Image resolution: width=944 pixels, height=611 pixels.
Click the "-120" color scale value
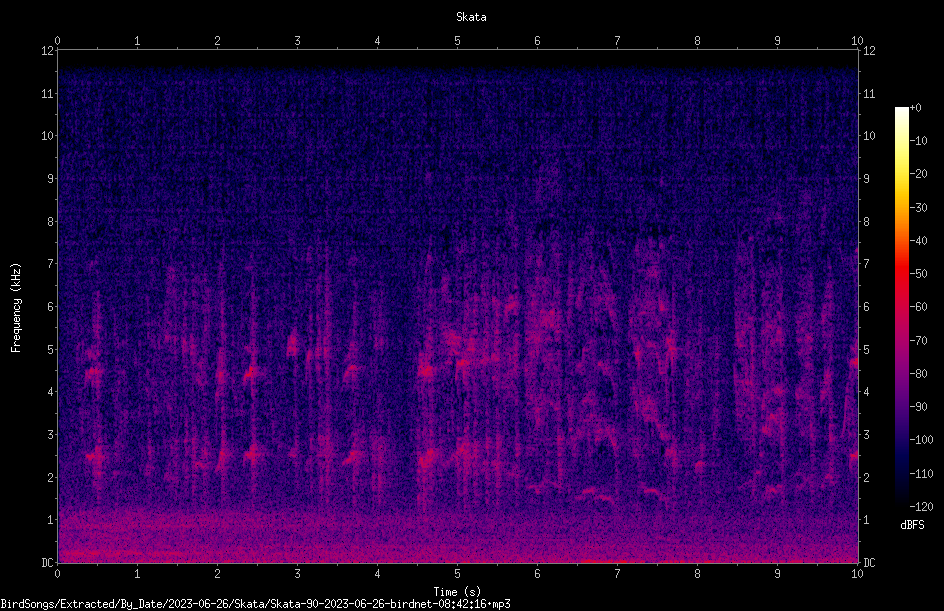coord(922,507)
